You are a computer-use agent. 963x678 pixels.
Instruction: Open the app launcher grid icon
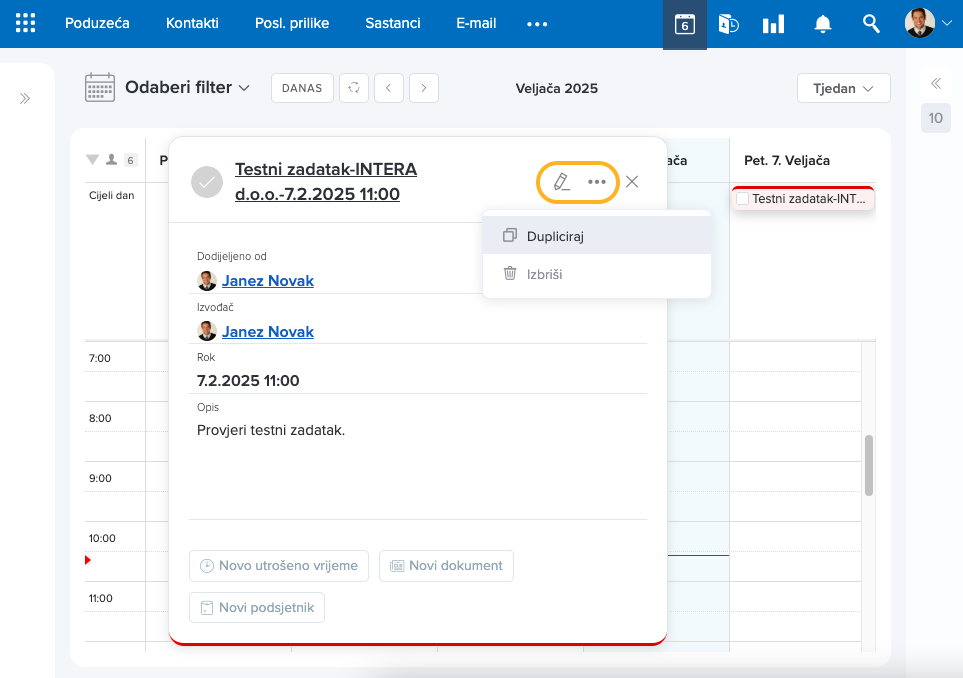[x=26, y=23]
